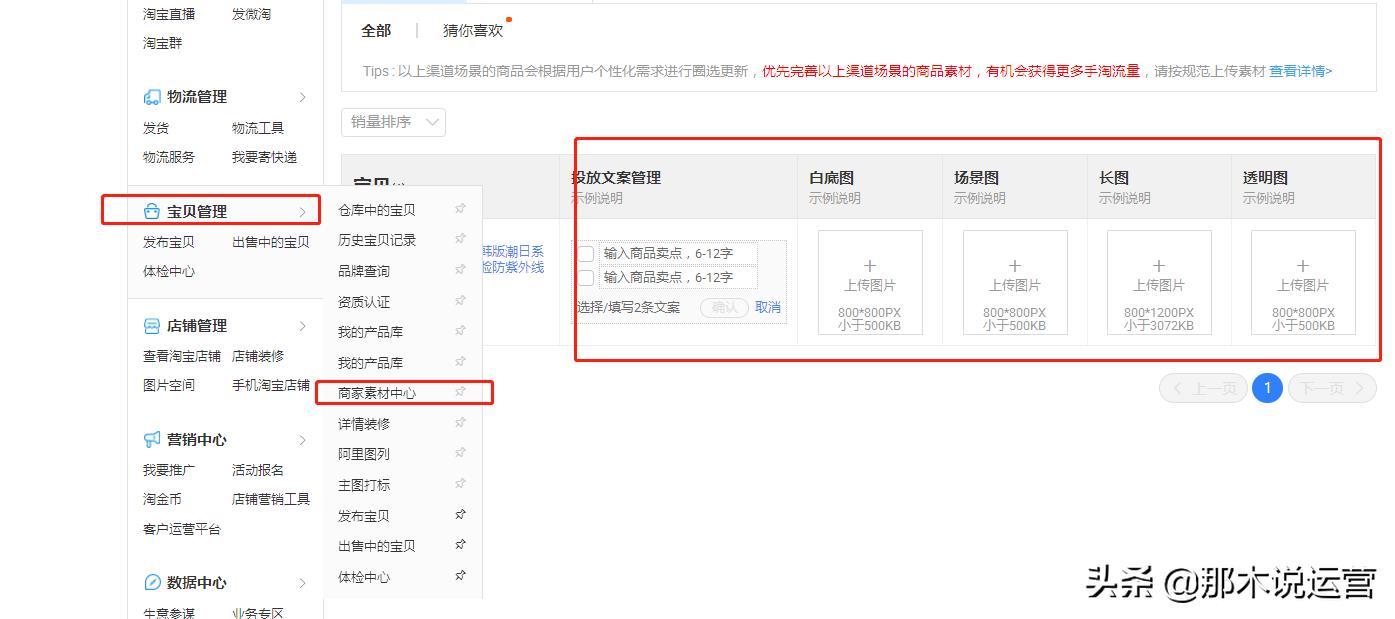Viewport: 1395px width, 619px height.
Task: Click the pin icon beside 主图打标
Action: click(460, 484)
